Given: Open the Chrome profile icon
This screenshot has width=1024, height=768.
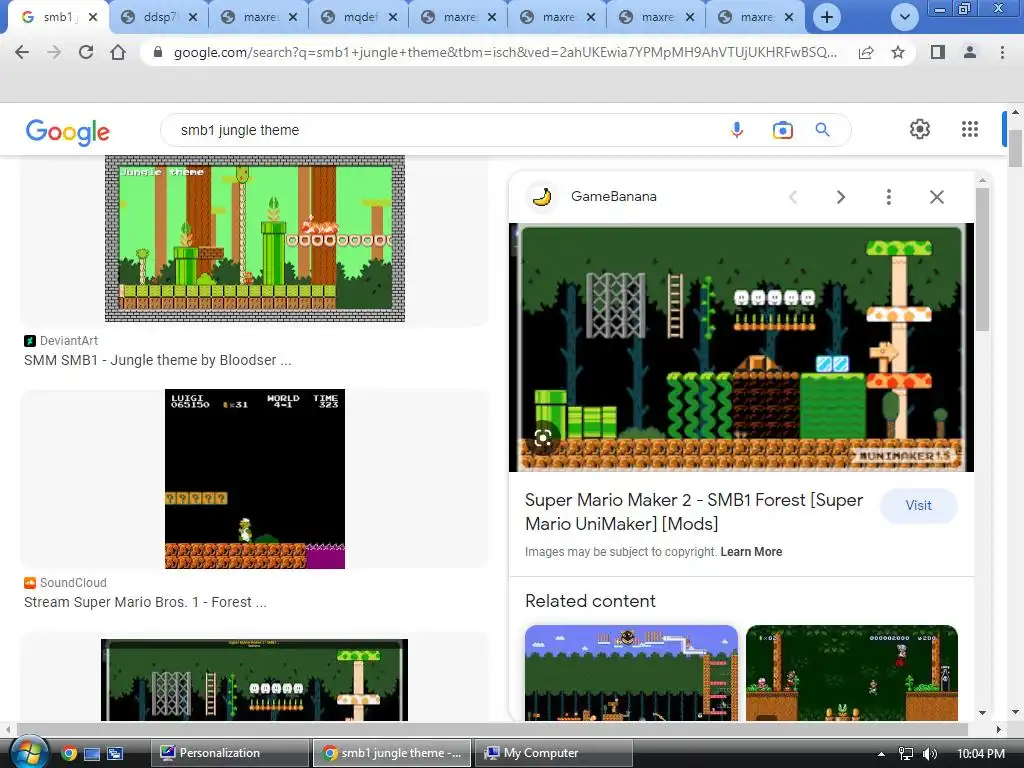Looking at the screenshot, I should (970, 52).
